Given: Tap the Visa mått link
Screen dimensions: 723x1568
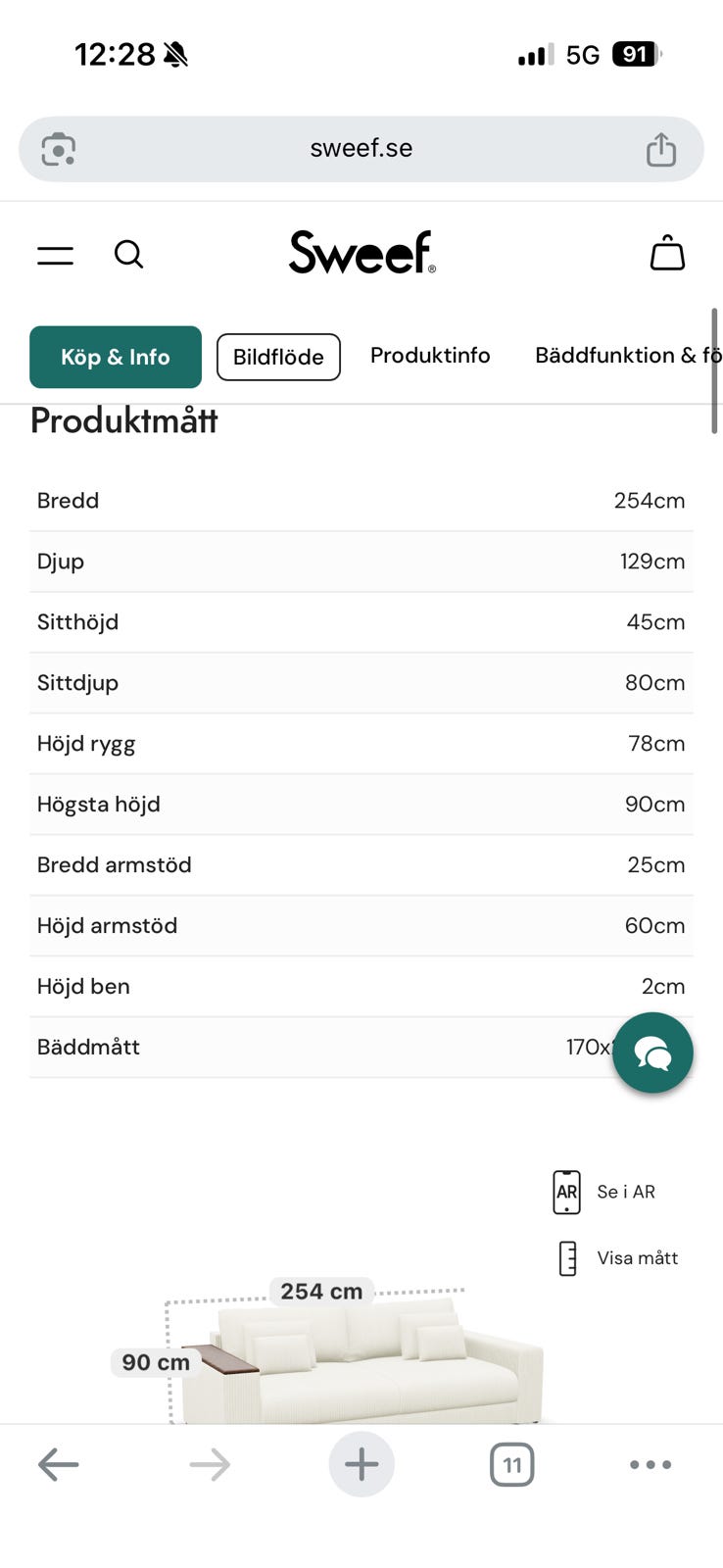Looking at the screenshot, I should (637, 1258).
